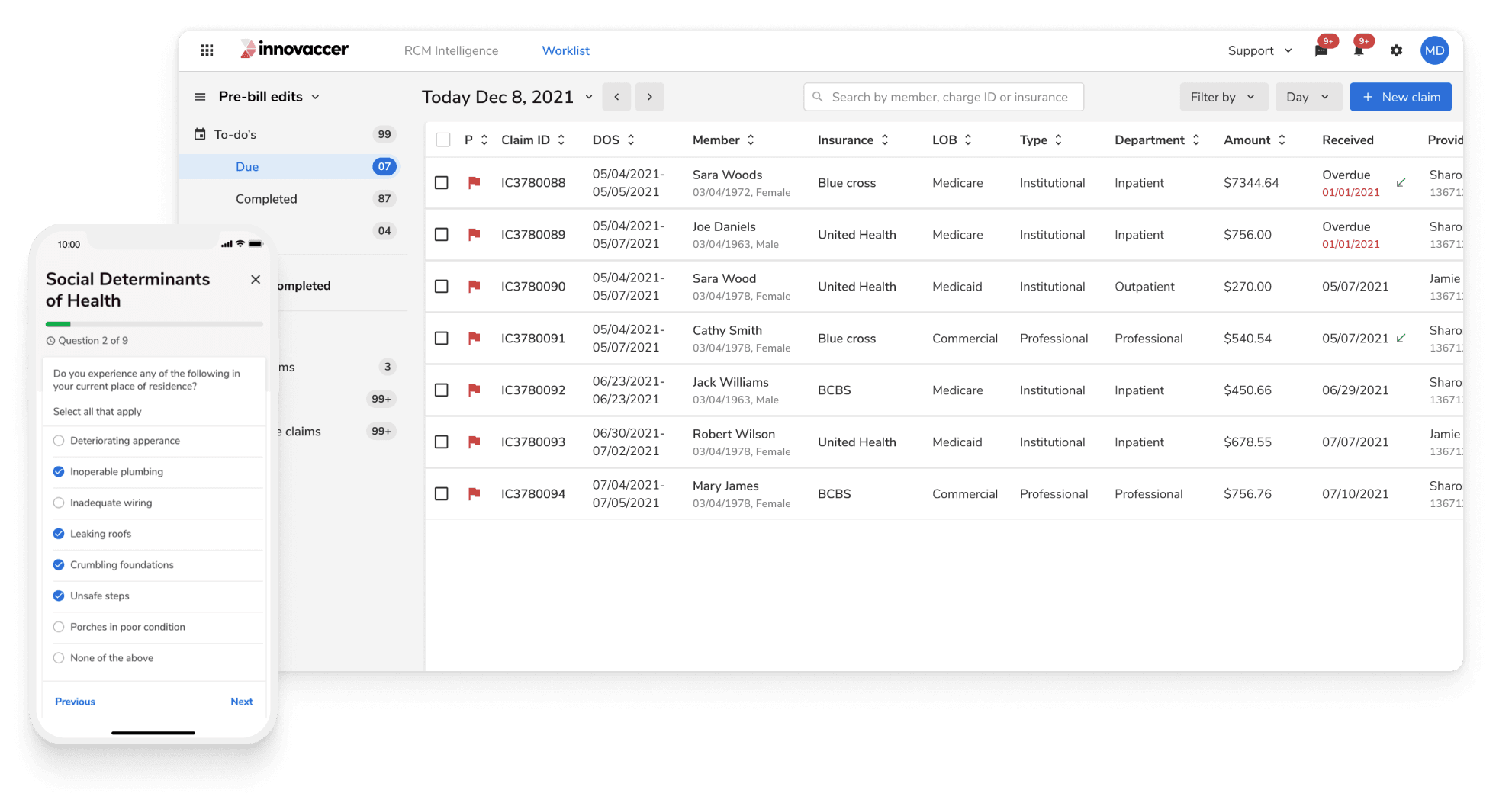Click the To-do's calendar icon
Screen dimensions: 1512x806
(x=200, y=134)
